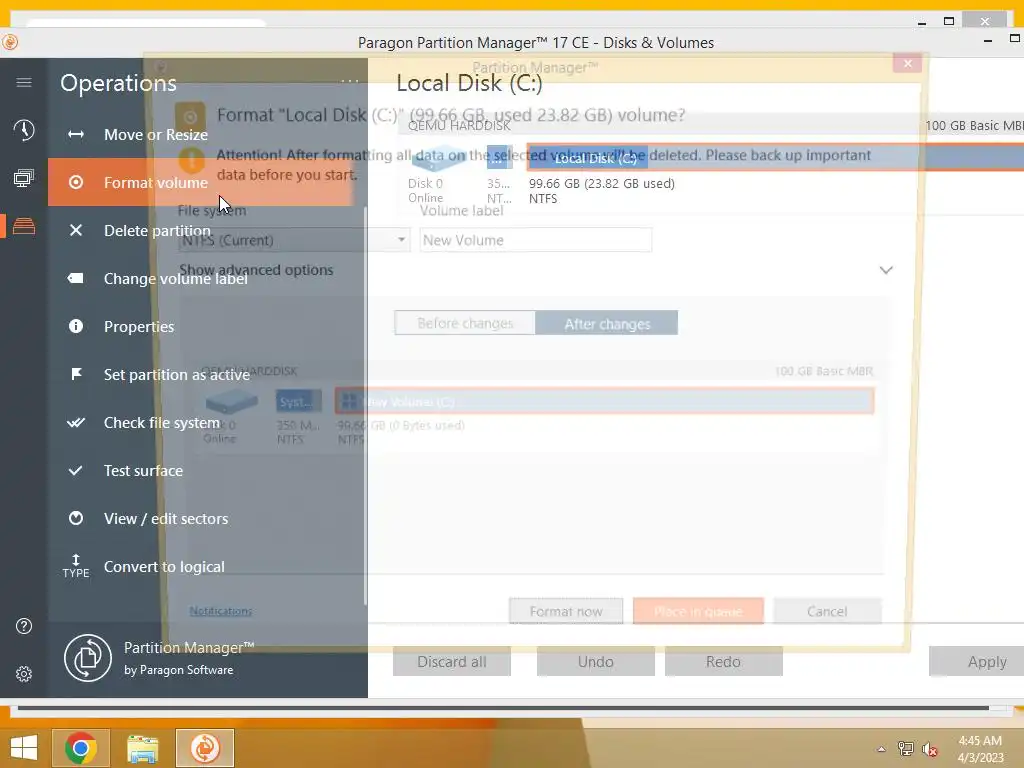Click the Properties info icon
This screenshot has height=768, width=1024.
[76, 326]
